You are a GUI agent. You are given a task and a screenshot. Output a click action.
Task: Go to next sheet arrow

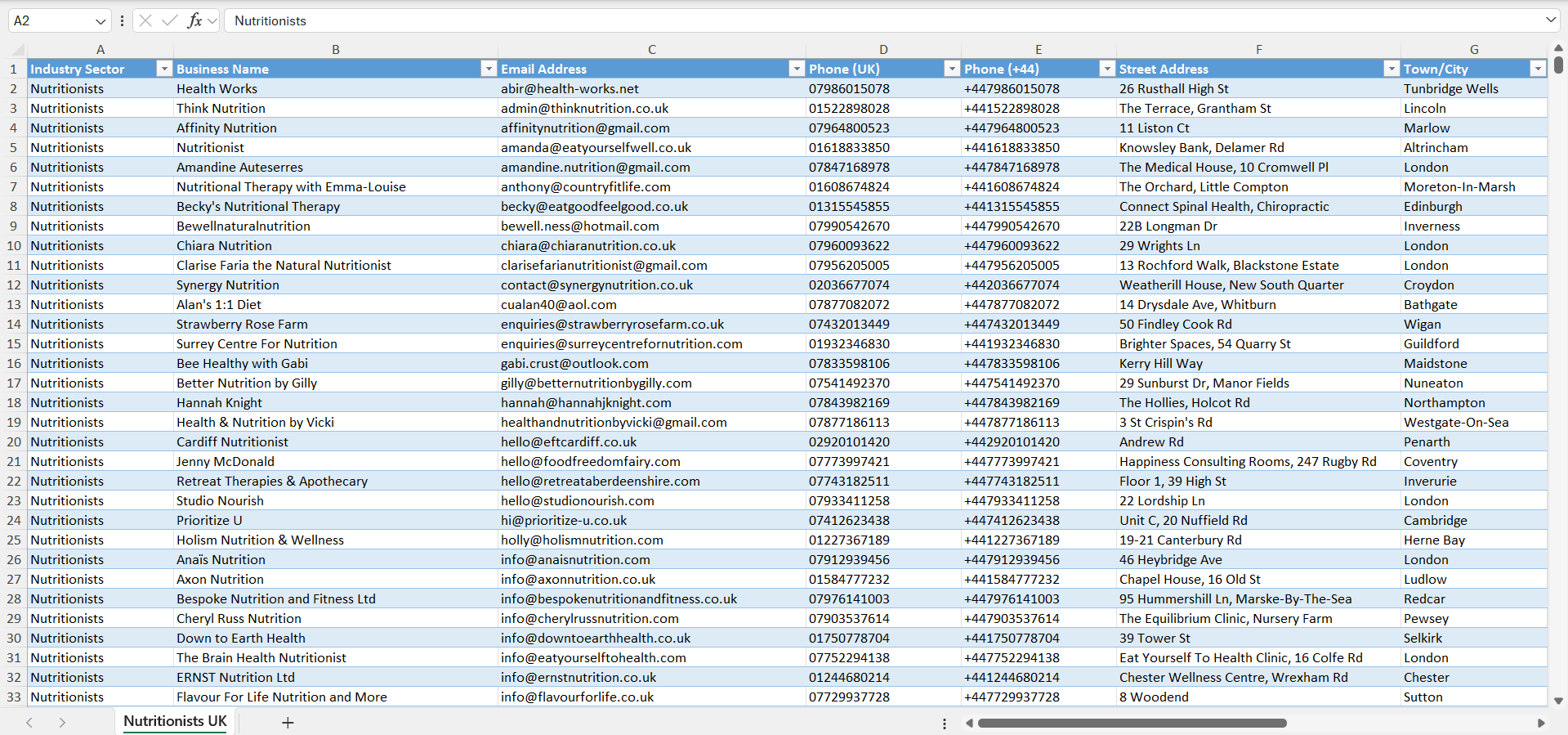(x=62, y=722)
